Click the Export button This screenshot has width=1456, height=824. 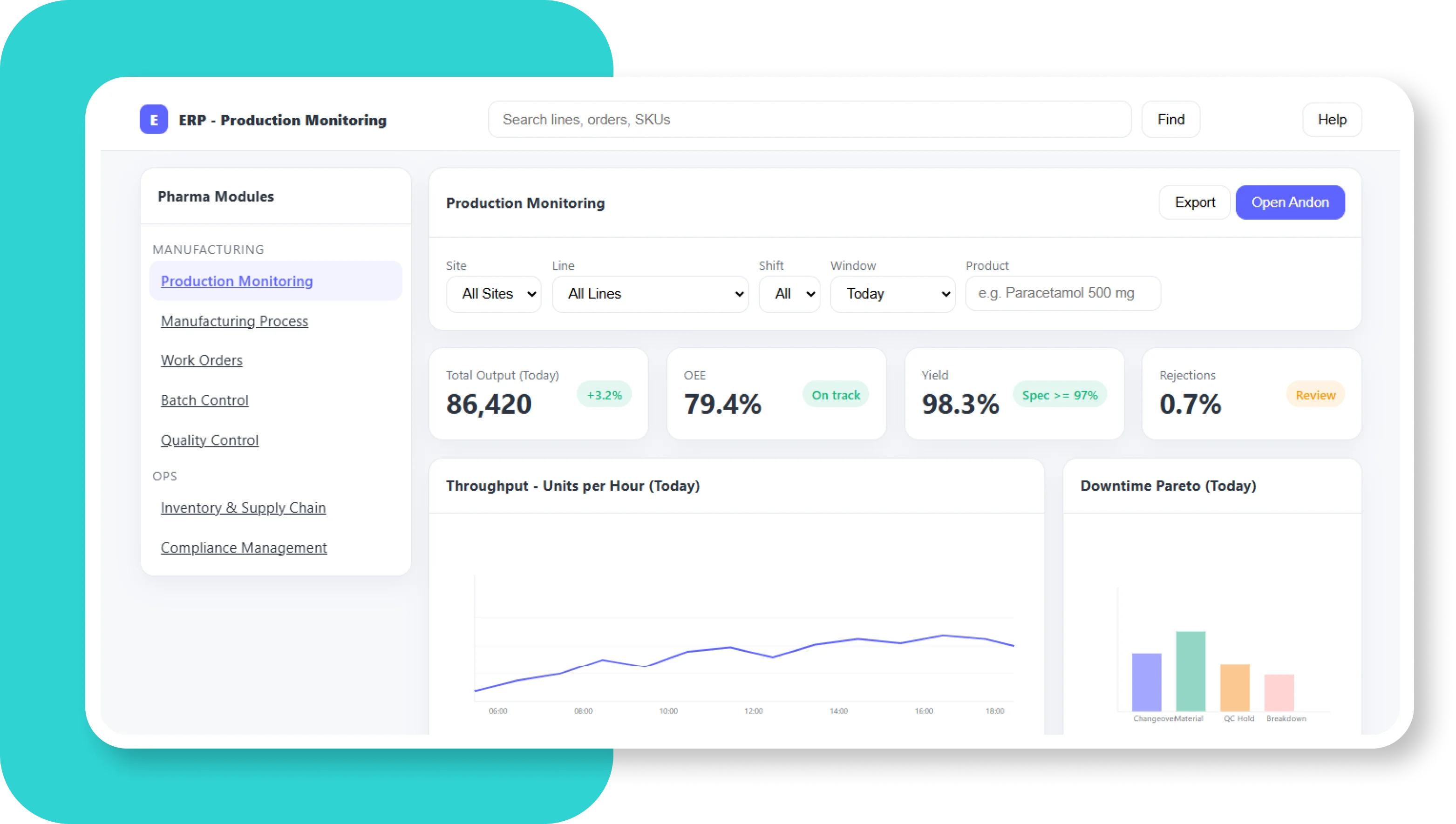pos(1194,203)
